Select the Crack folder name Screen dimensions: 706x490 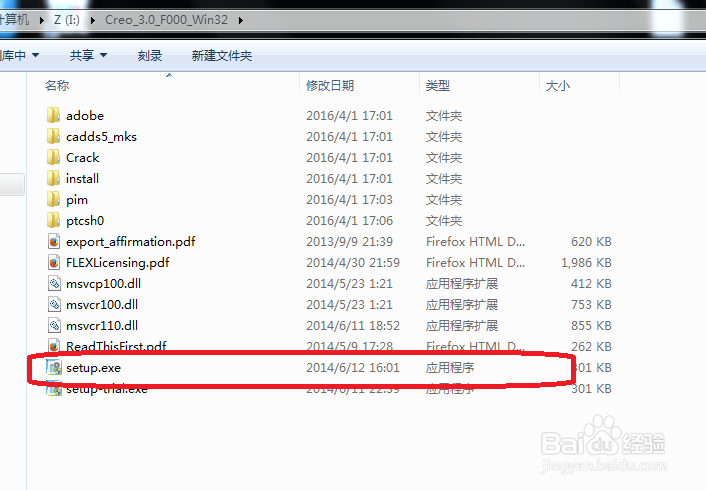(82, 158)
